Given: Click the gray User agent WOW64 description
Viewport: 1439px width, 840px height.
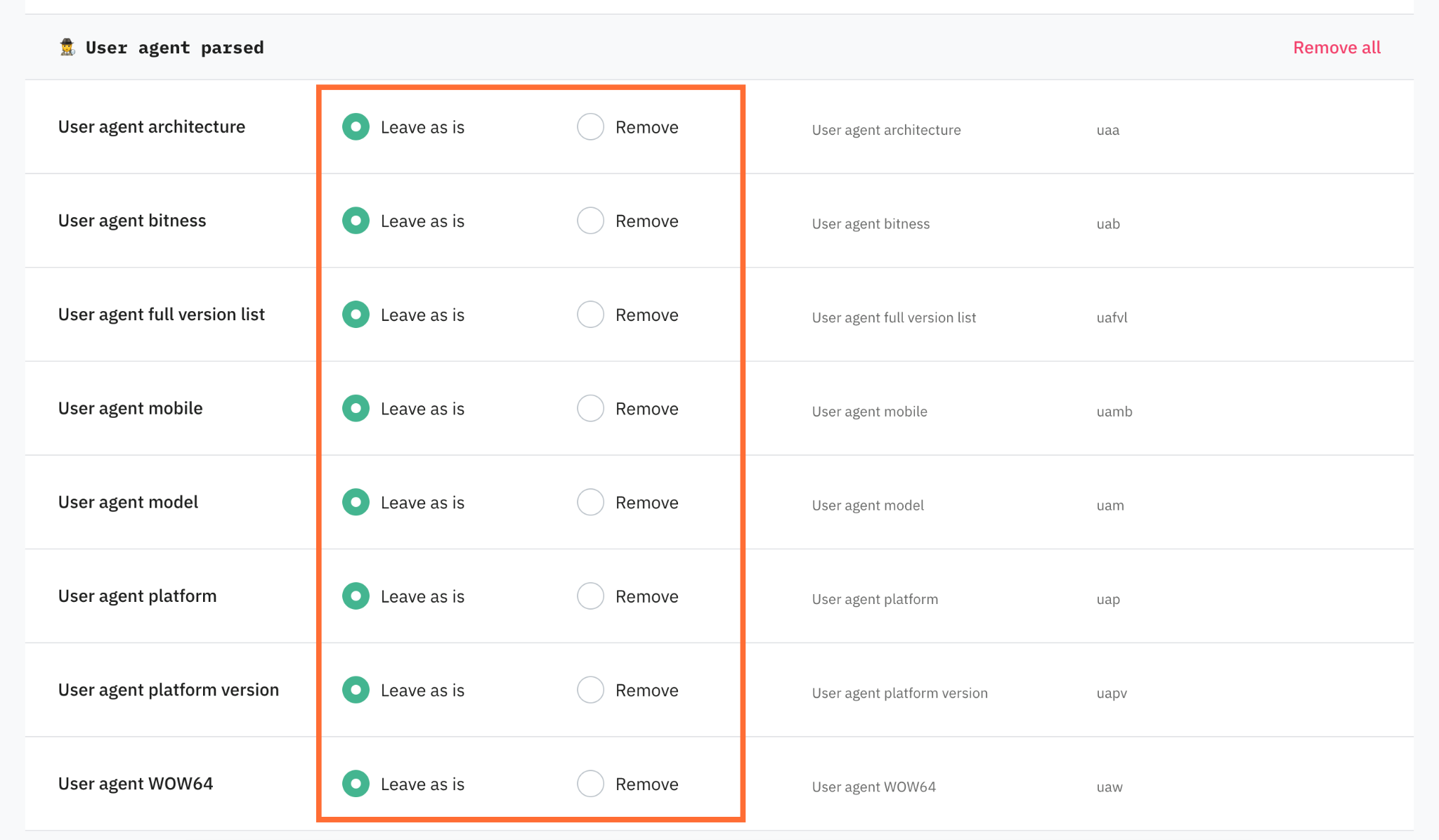Looking at the screenshot, I should (874, 787).
